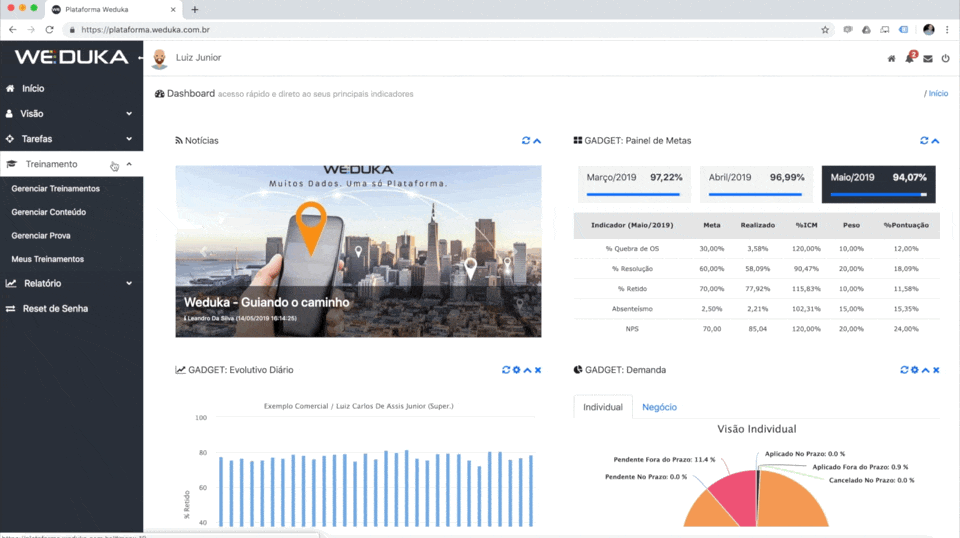Select the Março/2019 goals card
The image size is (960, 538).
click(634, 184)
